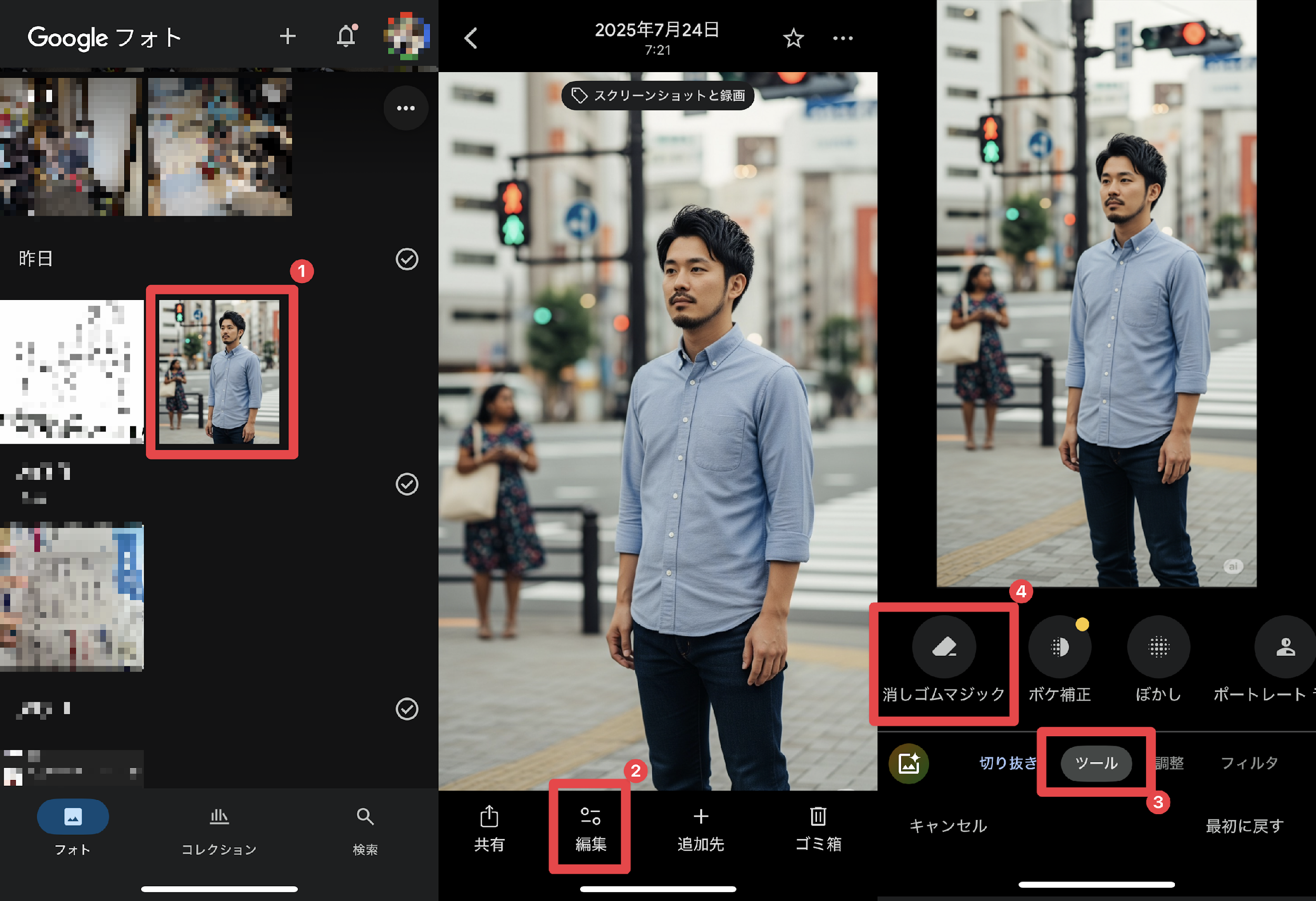The width and height of the screenshot is (1316, 901).
Task: Select the ぼかし blur tool
Action: [1159, 660]
